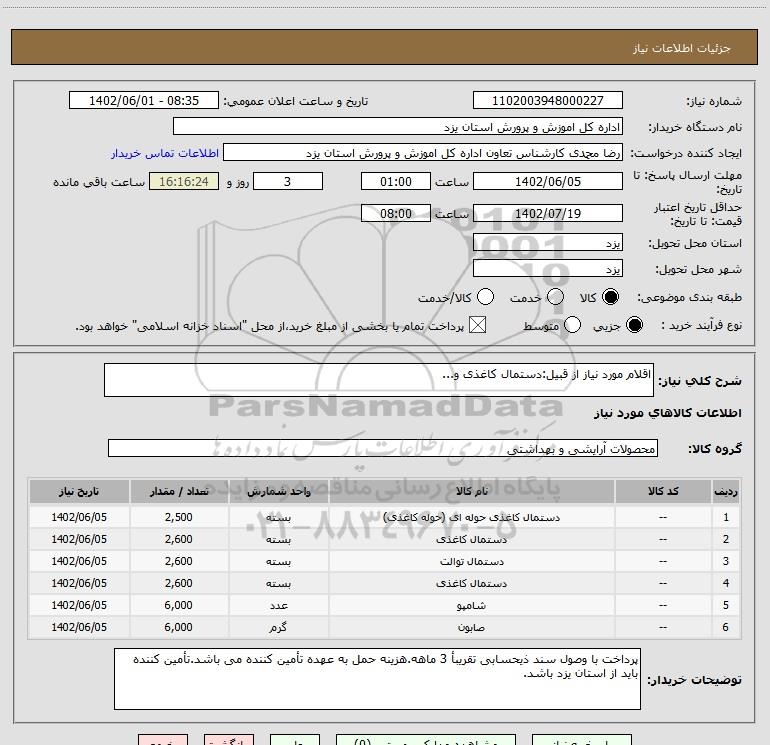The image size is (770, 745).
Task: Click need date 1402/06/05 in row 1
Action: click(x=79, y=517)
